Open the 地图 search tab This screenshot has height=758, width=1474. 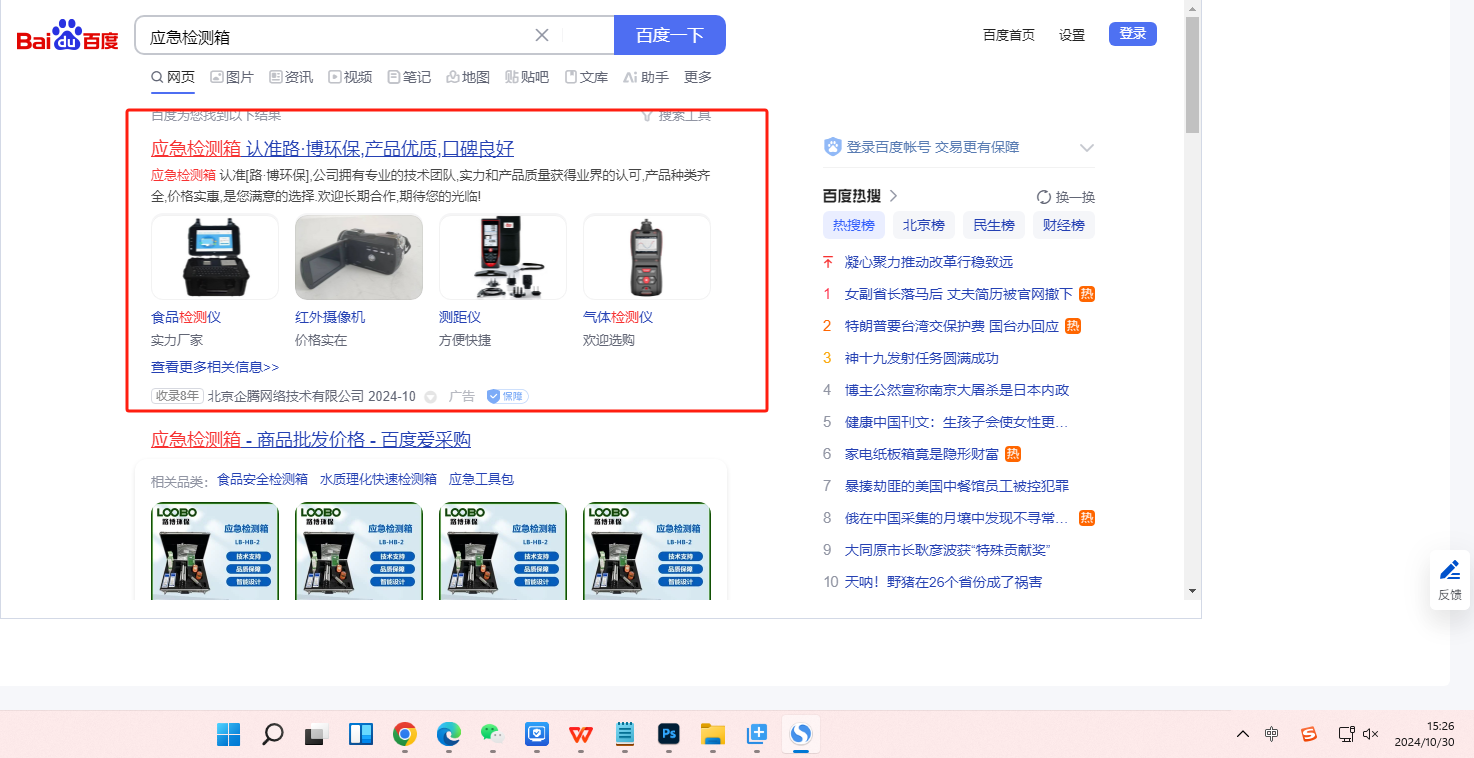(x=468, y=77)
